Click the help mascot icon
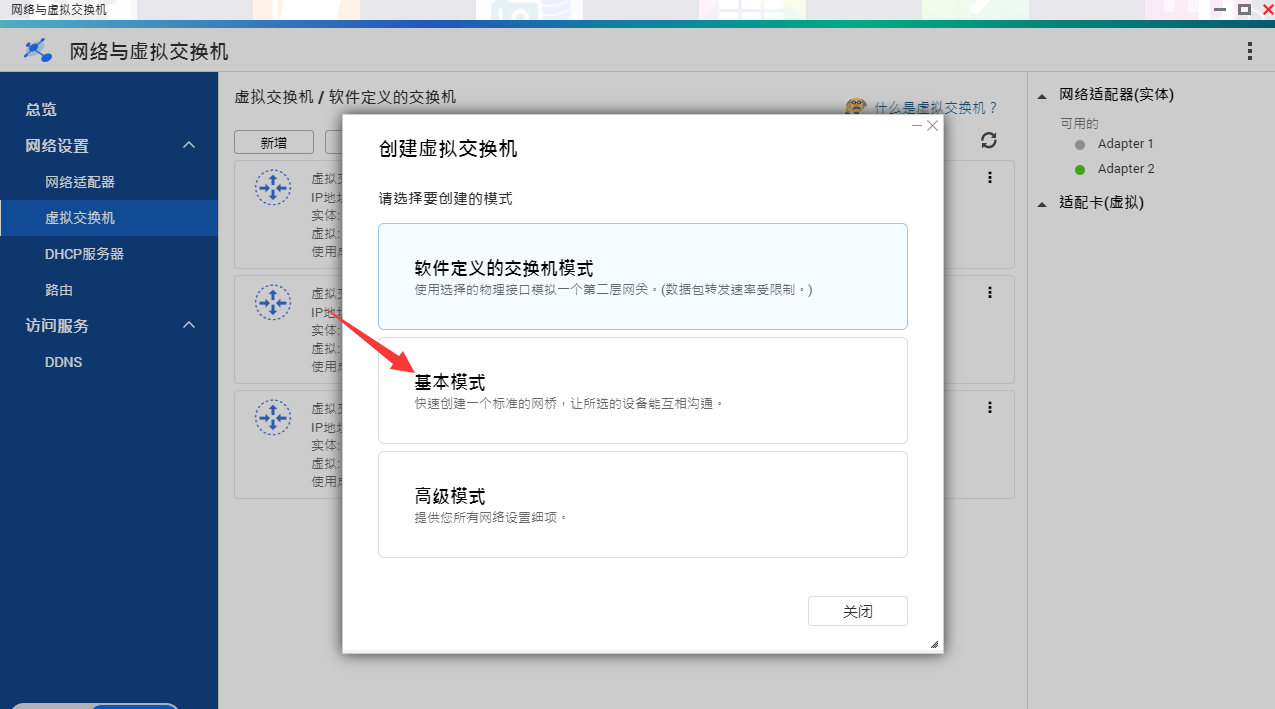Screen dimensions: 1275x709 (x=855, y=107)
